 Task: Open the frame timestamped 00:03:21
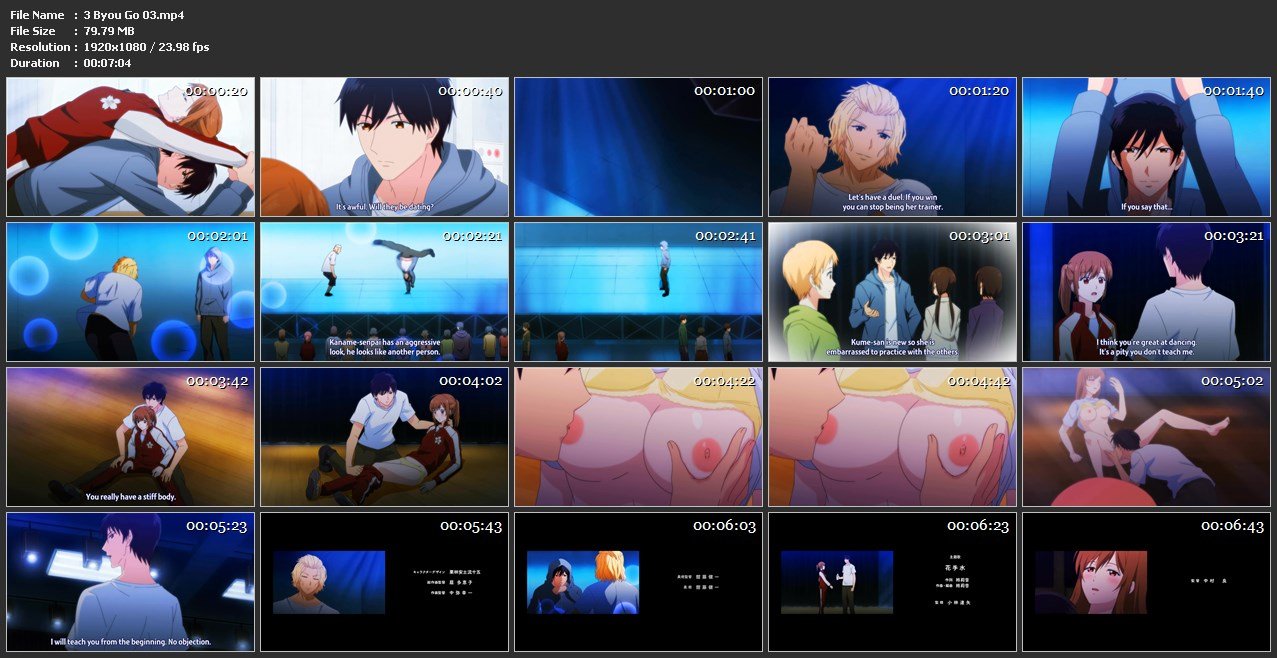click(x=1146, y=292)
